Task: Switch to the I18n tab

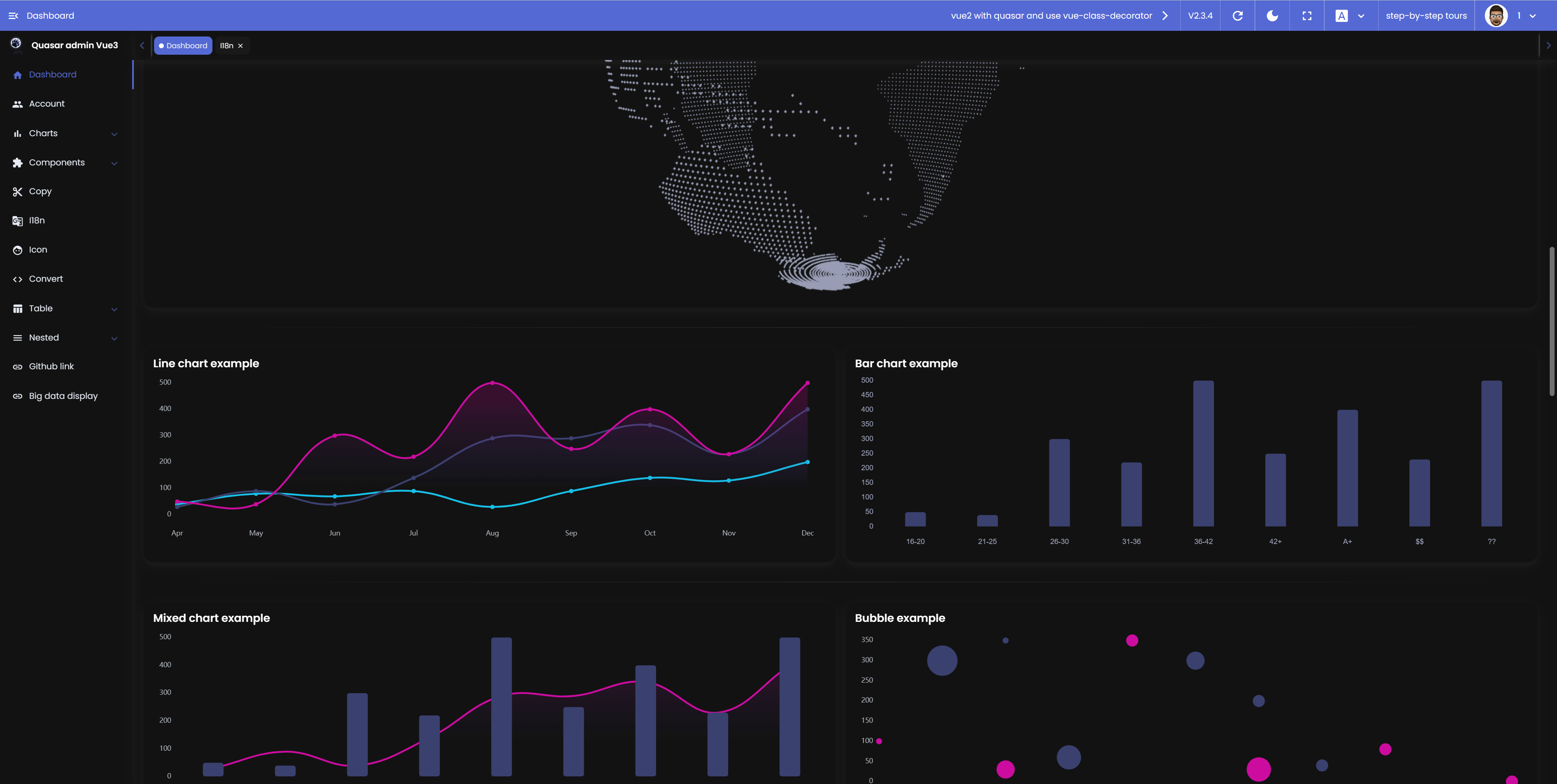Action: pyautogui.click(x=226, y=46)
